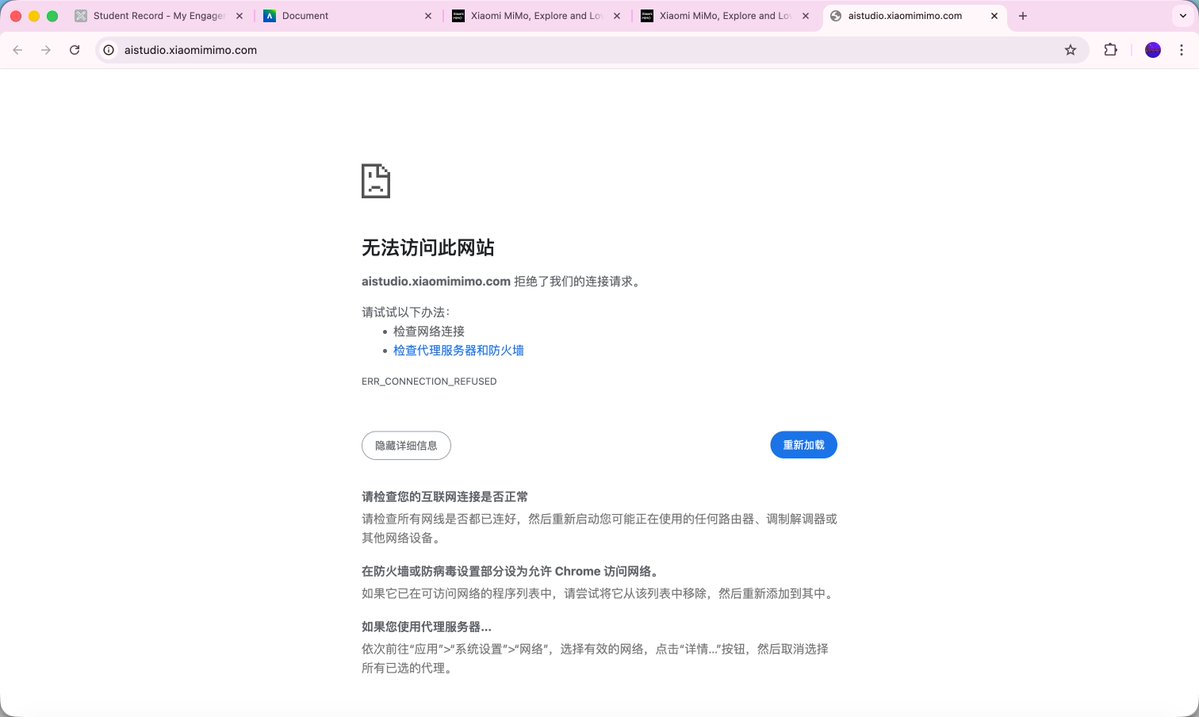1199x717 pixels.
Task: Click the browser back arrow
Action: point(18,50)
